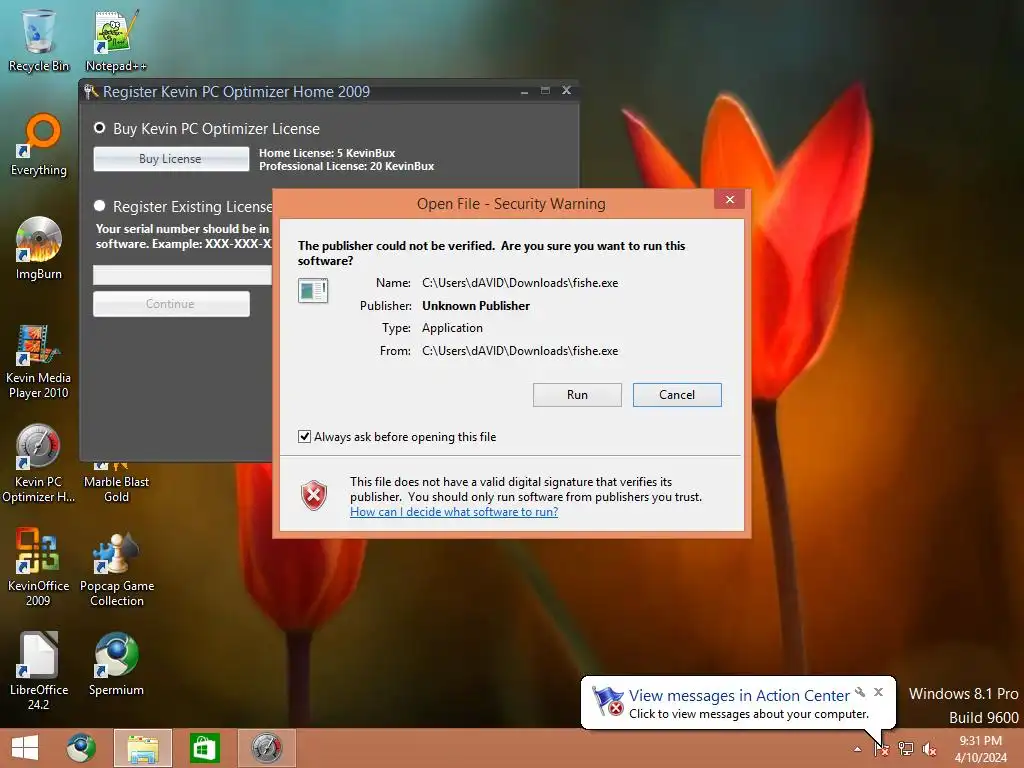Screen dimensions: 1024x768
Task: Select the Everything search desktop icon
Action: (x=39, y=145)
